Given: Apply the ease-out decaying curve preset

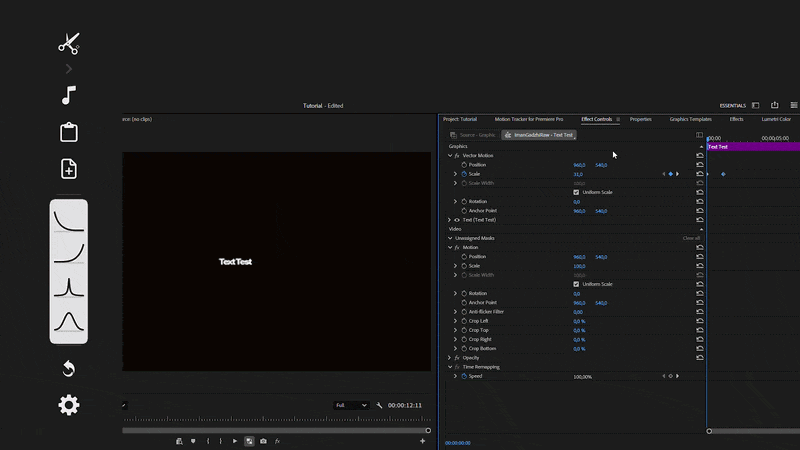Looking at the screenshot, I should 69,221.
